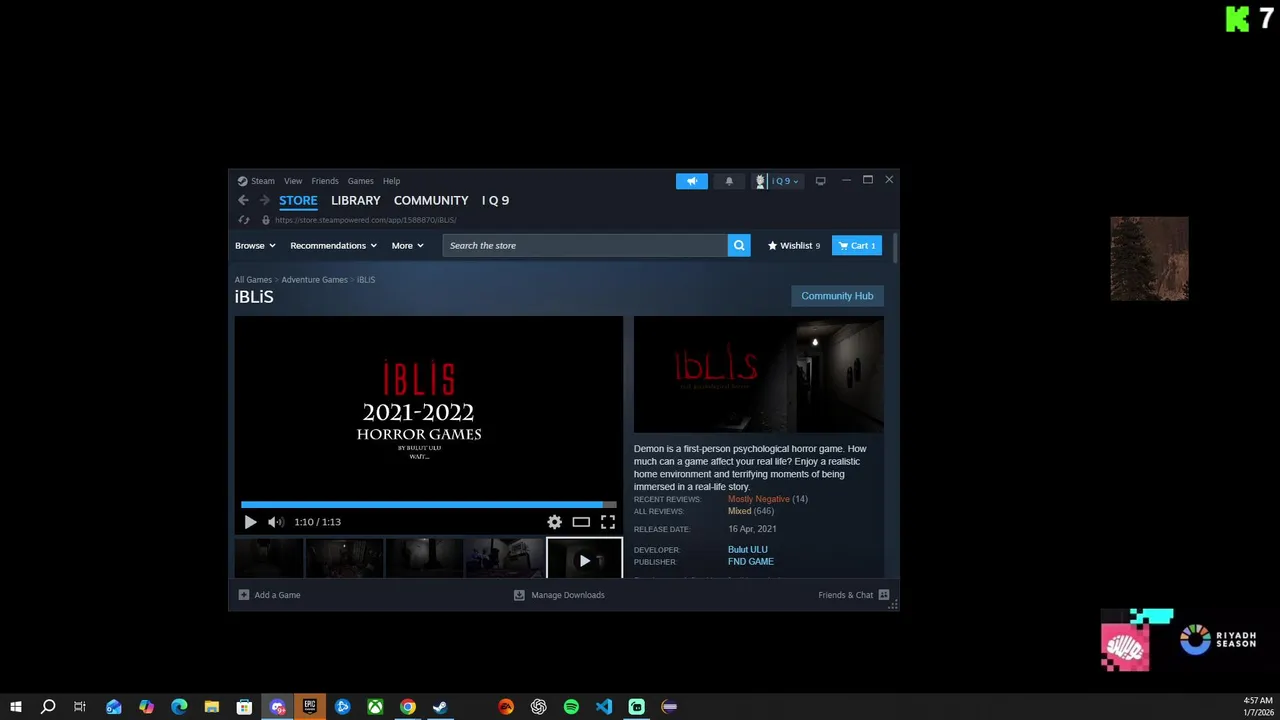The width and height of the screenshot is (1280, 720).
Task: Select the second screenshot thumbnail
Action: pyautogui.click(x=345, y=559)
